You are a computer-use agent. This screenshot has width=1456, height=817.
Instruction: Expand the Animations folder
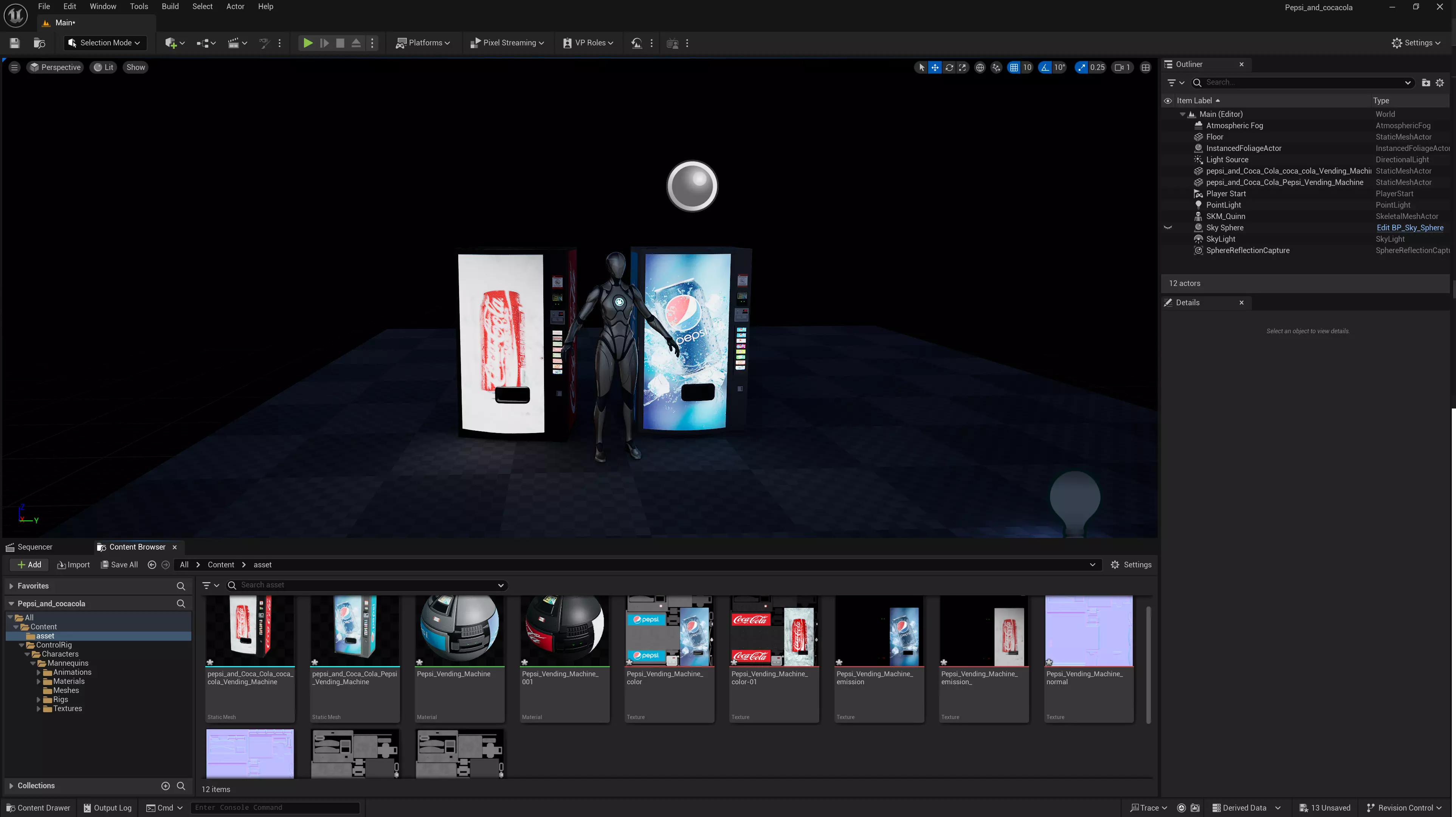click(x=39, y=673)
